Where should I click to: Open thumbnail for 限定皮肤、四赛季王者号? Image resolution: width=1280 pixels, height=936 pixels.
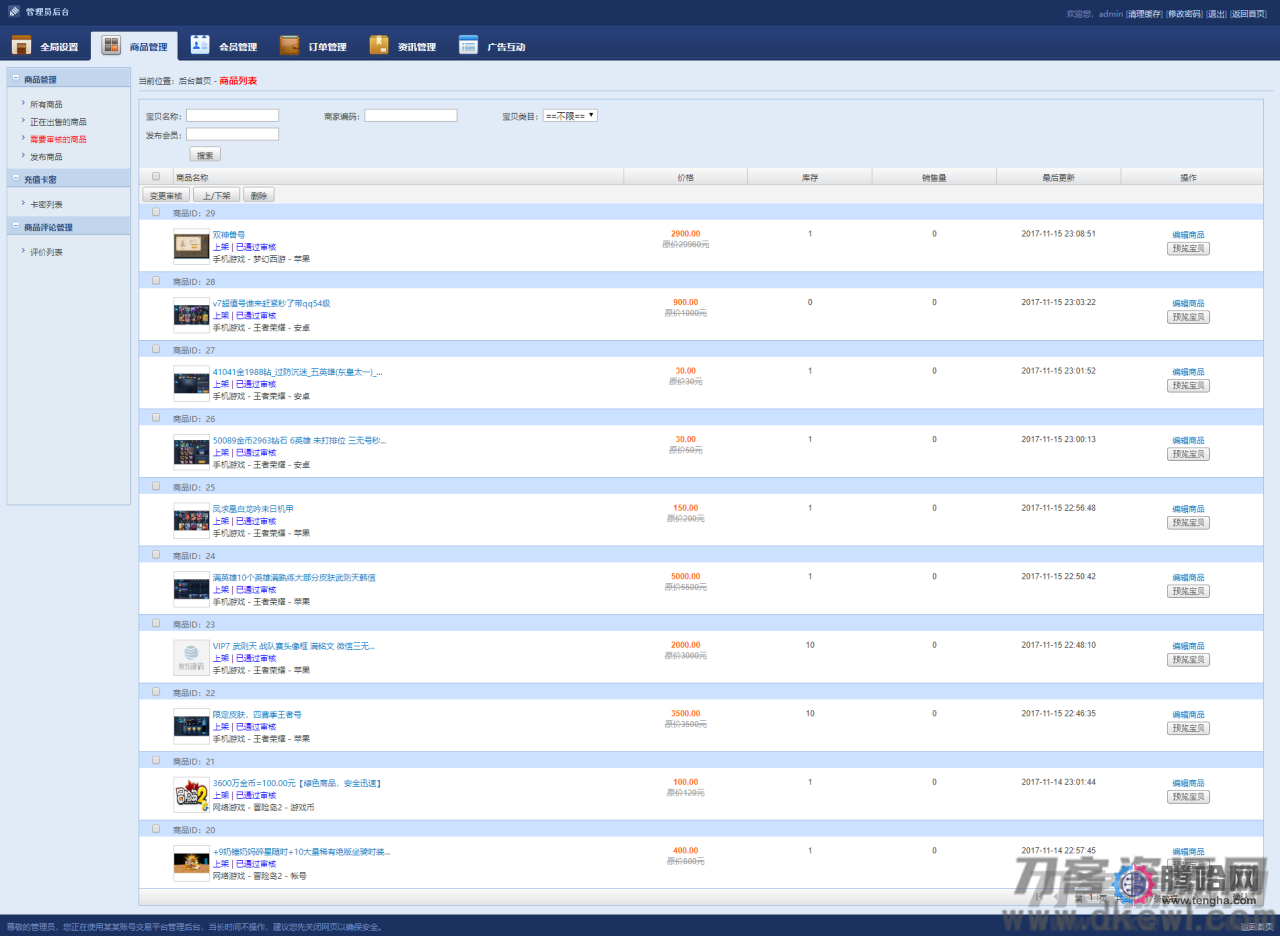[191, 726]
